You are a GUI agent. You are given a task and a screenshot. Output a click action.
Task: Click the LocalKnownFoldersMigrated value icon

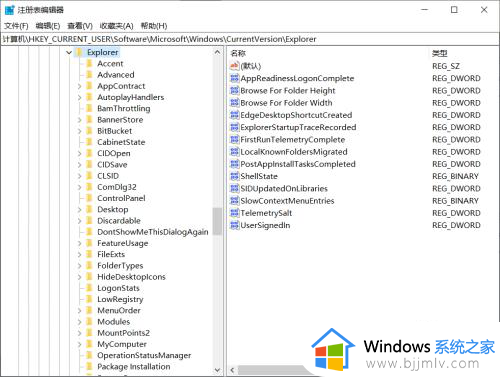point(235,152)
